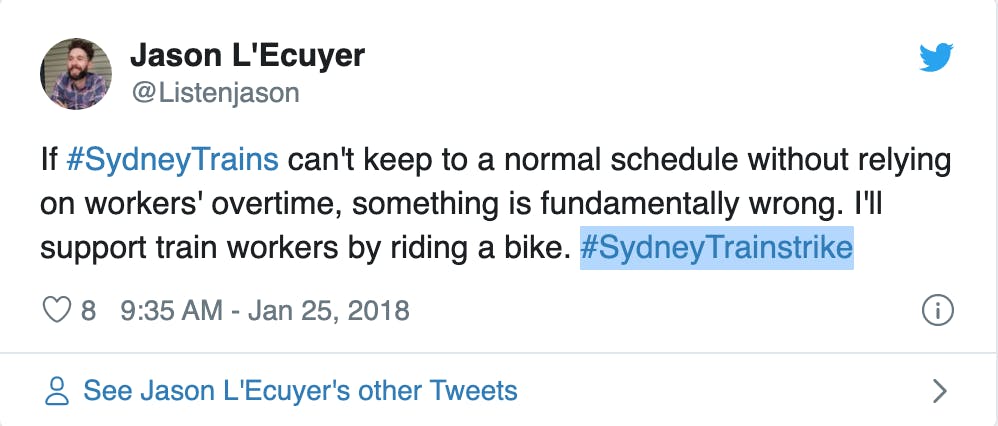This screenshot has width=998, height=426.
Task: Open the #SydneyTrains hashtag
Action: pyautogui.click(x=172, y=160)
